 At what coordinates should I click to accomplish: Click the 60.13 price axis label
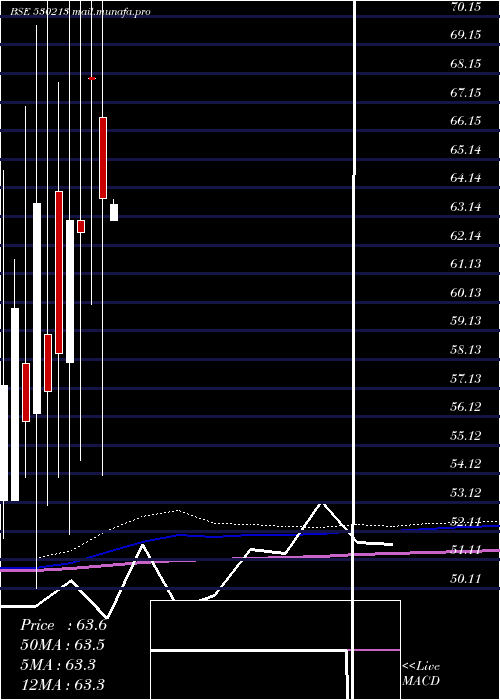point(466,292)
